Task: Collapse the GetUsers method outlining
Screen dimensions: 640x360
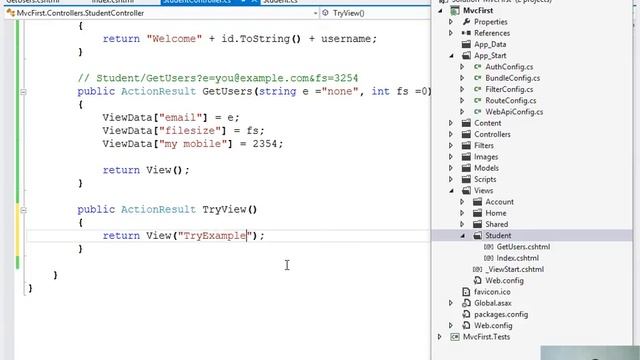Action: [x=23, y=92]
